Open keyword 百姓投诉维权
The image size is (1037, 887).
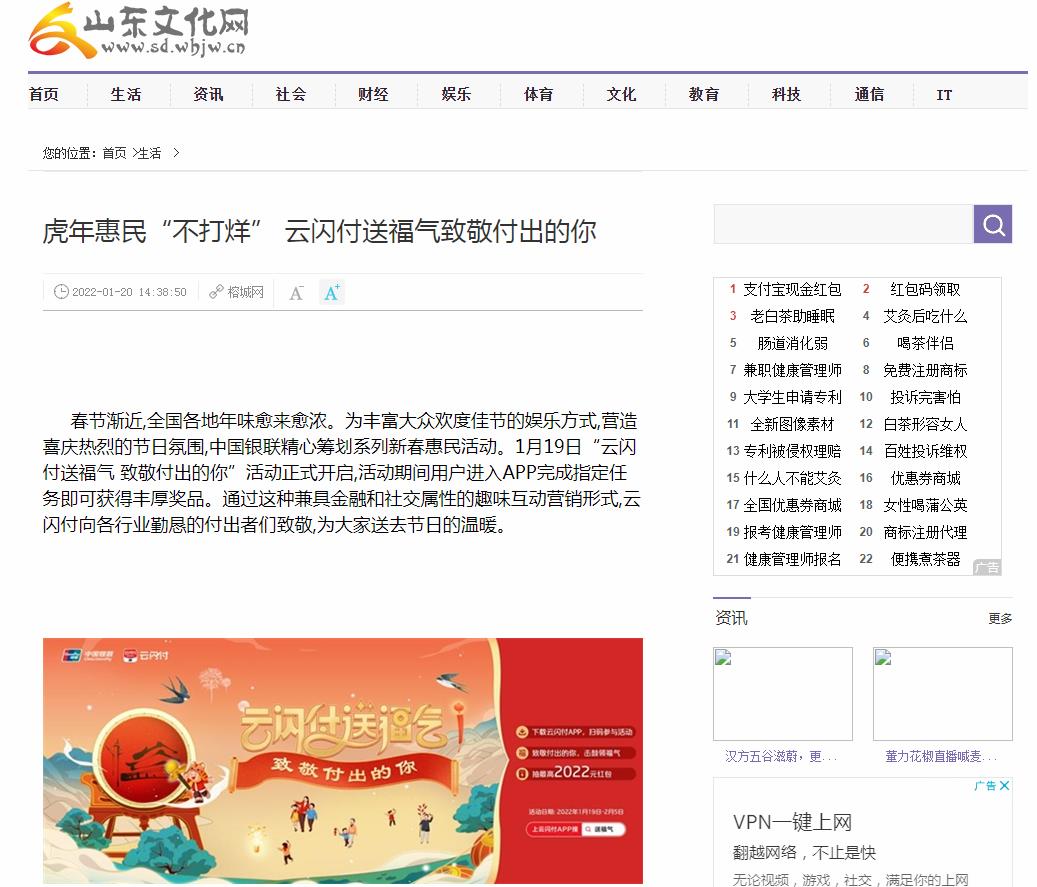click(925, 452)
